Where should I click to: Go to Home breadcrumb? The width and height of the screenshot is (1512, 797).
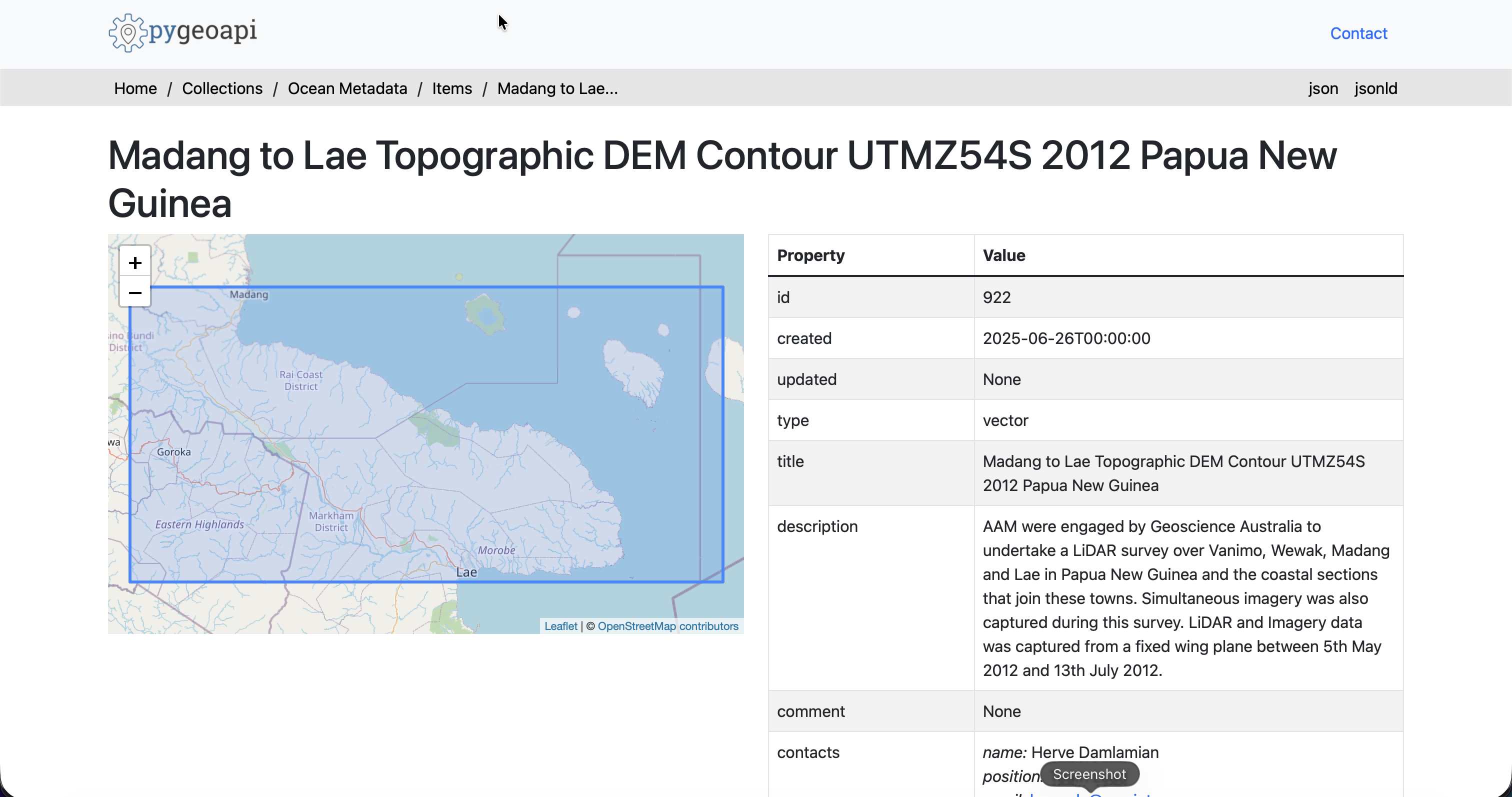tap(135, 88)
